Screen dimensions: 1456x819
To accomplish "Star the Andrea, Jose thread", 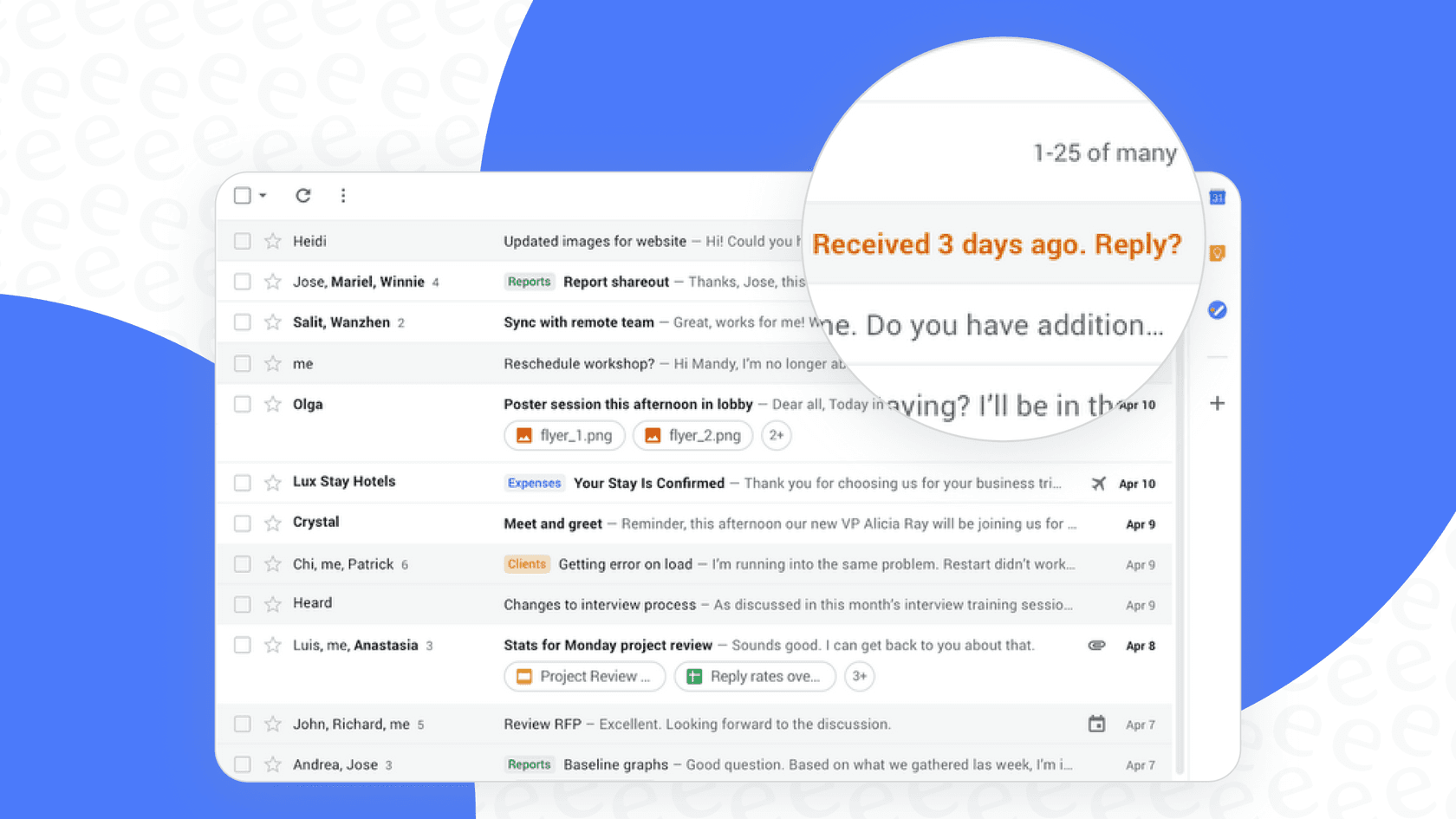I will [273, 764].
